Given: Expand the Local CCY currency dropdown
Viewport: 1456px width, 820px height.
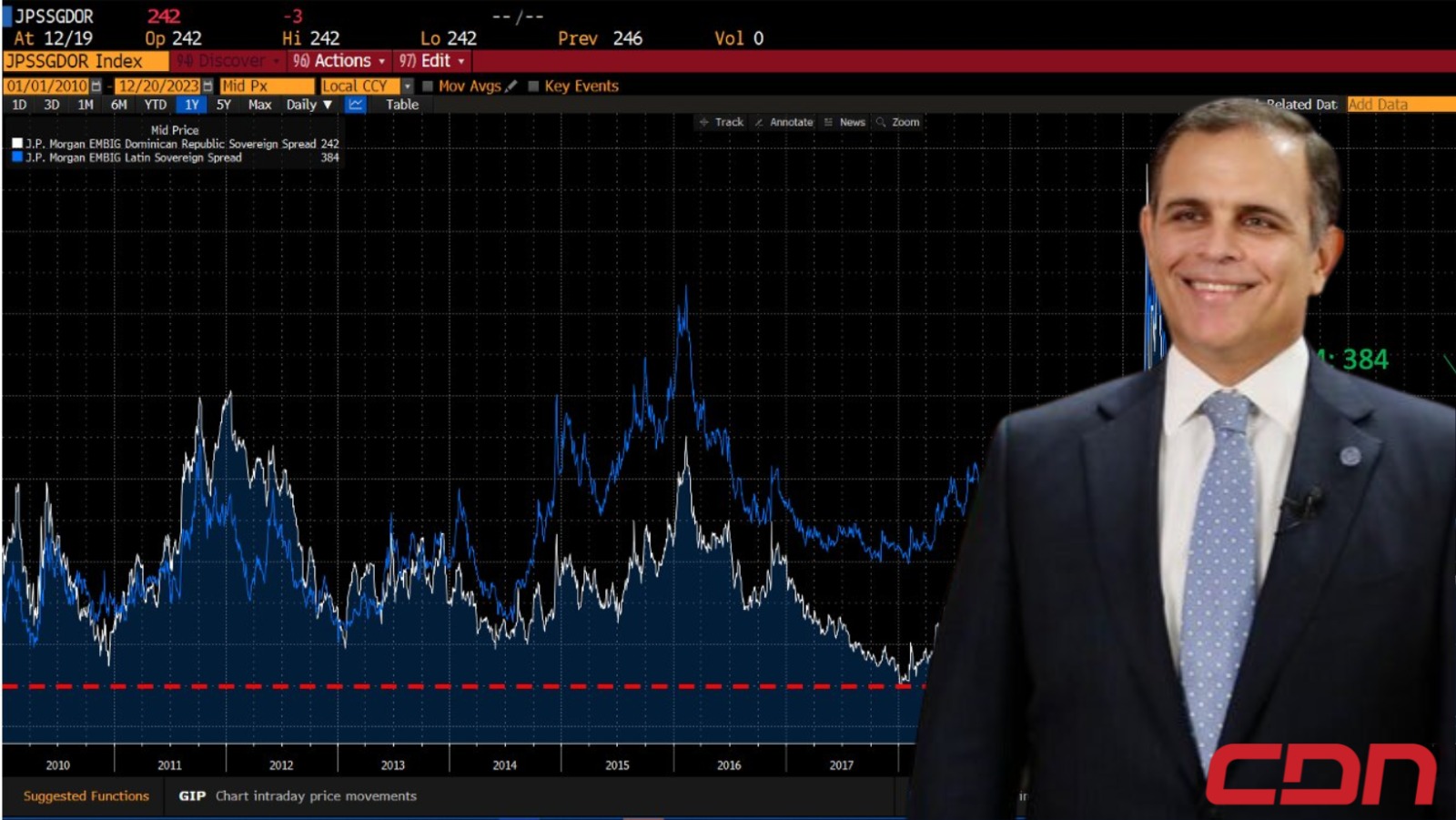Looking at the screenshot, I should point(407,86).
